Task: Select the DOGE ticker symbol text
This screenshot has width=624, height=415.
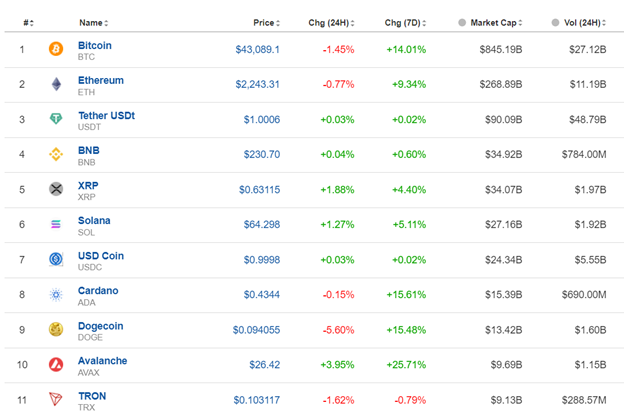Action: [x=90, y=337]
